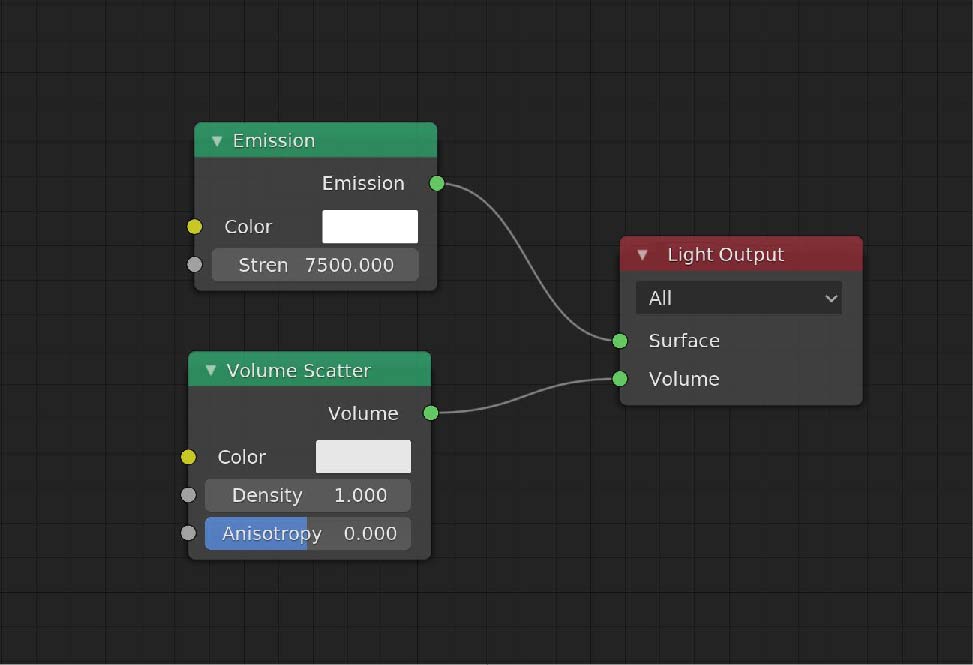Image resolution: width=973 pixels, height=665 pixels.
Task: Click the Volume output socket on Volume Scatter
Action: click(431, 413)
